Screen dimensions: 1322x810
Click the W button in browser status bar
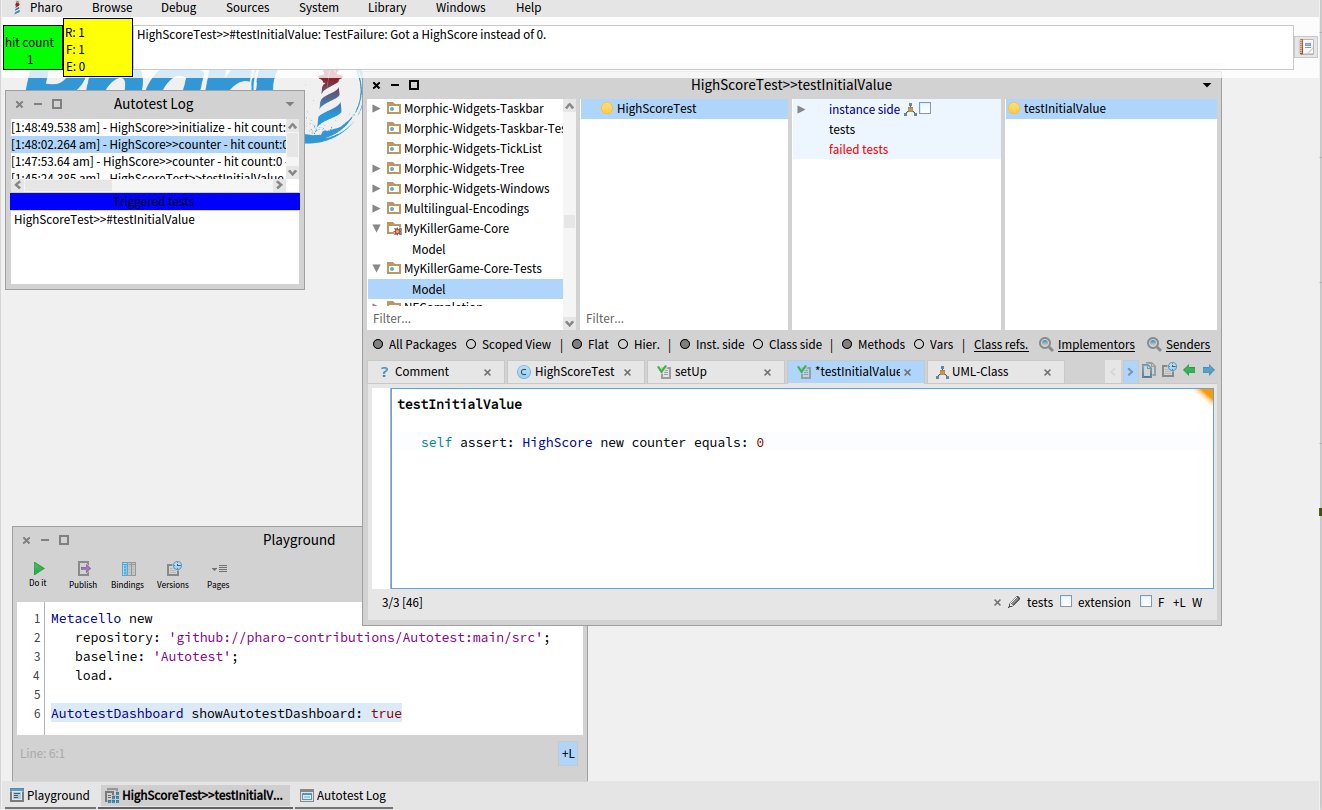tap(1197, 602)
